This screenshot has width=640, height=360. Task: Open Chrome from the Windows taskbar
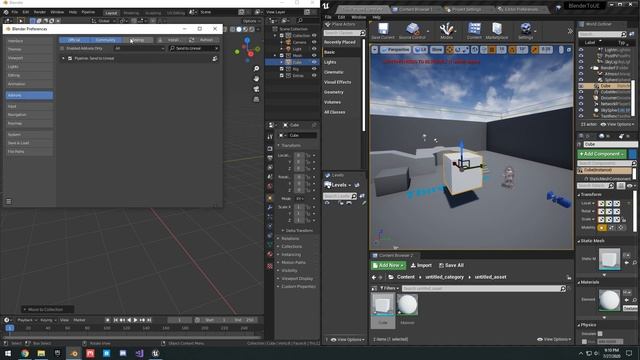(25, 353)
